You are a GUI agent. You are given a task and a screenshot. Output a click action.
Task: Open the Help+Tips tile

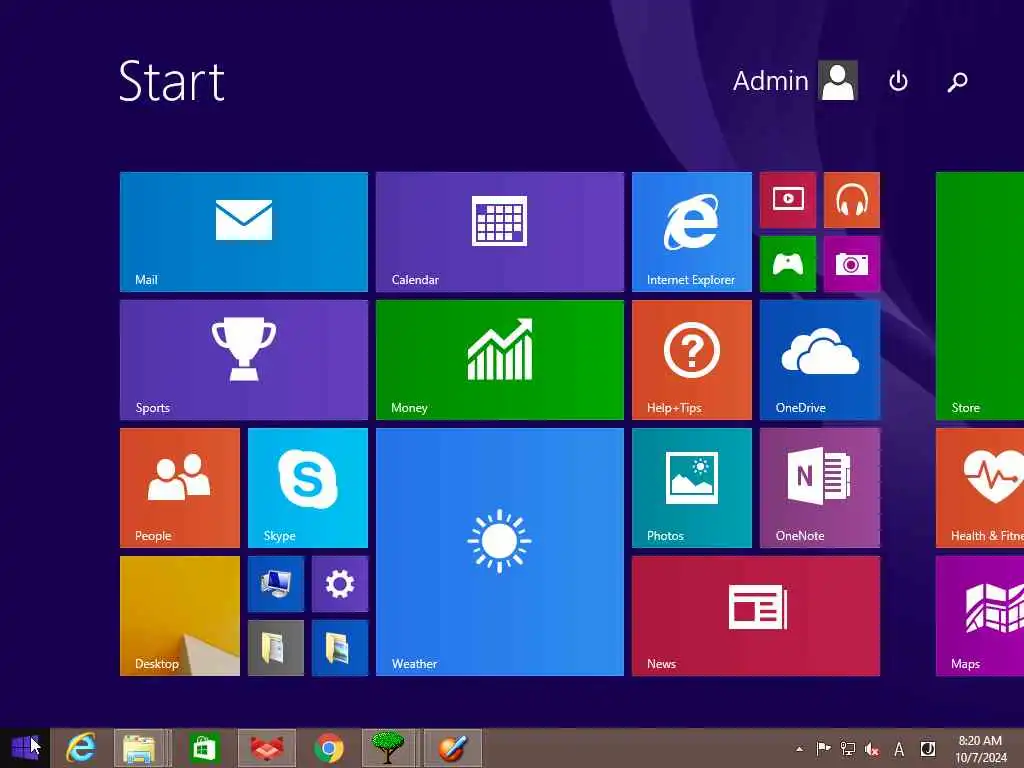pos(692,360)
